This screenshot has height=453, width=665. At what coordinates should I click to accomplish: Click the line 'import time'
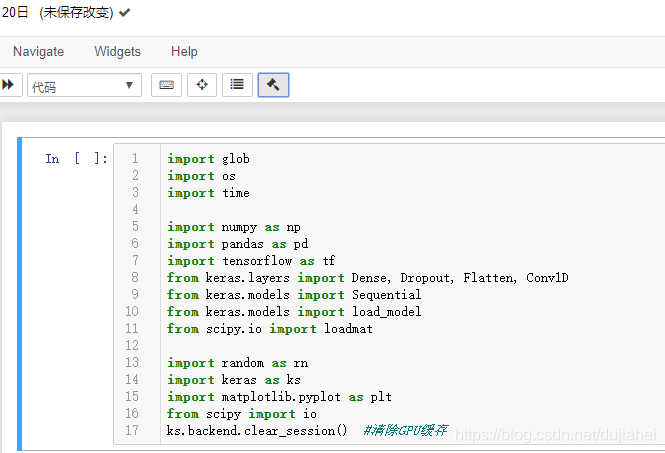(208, 193)
